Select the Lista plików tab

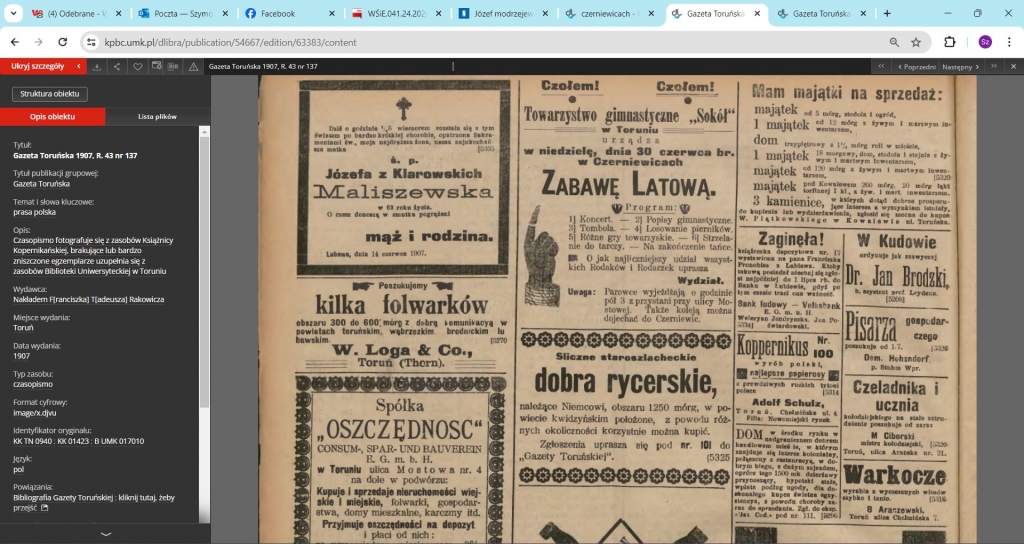tap(157, 116)
